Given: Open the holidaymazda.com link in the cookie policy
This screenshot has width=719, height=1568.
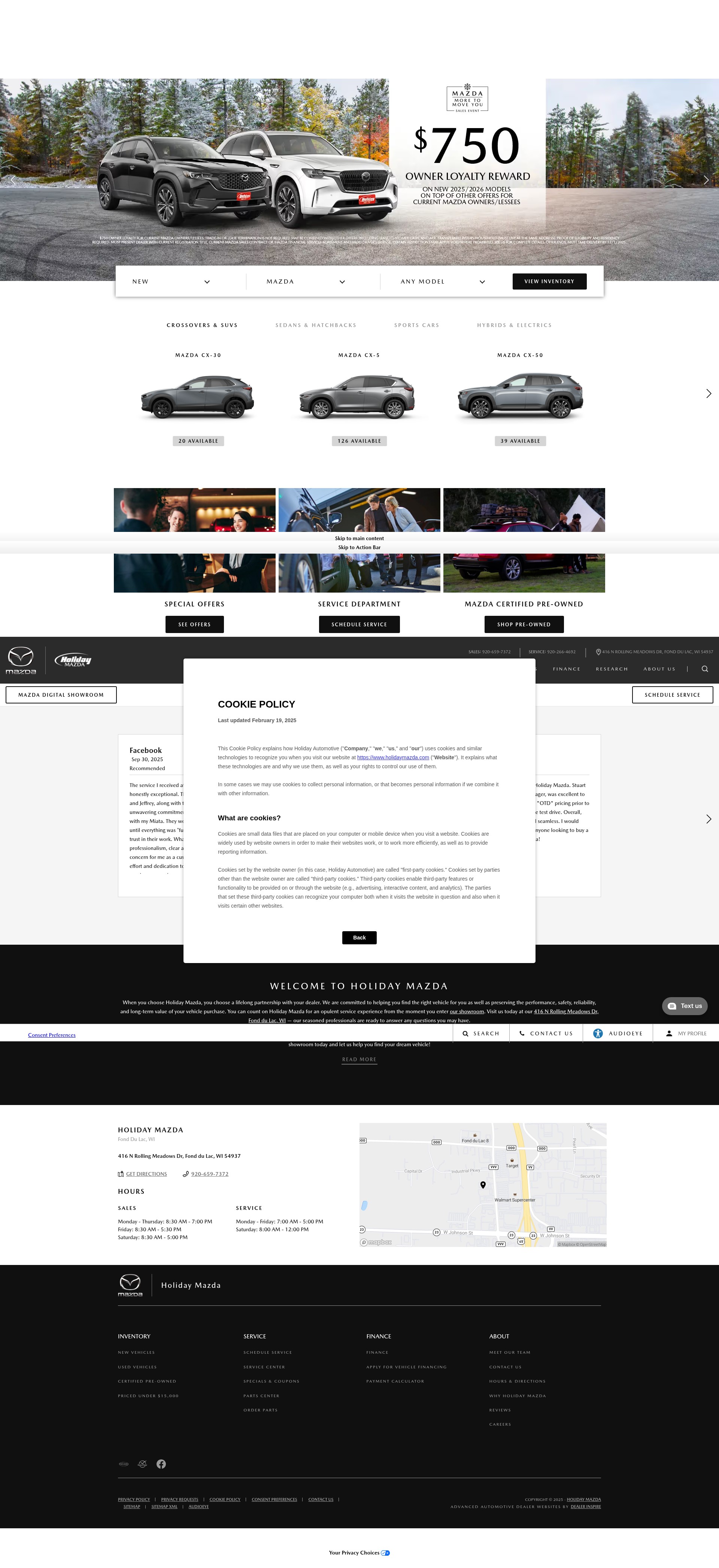Looking at the screenshot, I should [393, 757].
